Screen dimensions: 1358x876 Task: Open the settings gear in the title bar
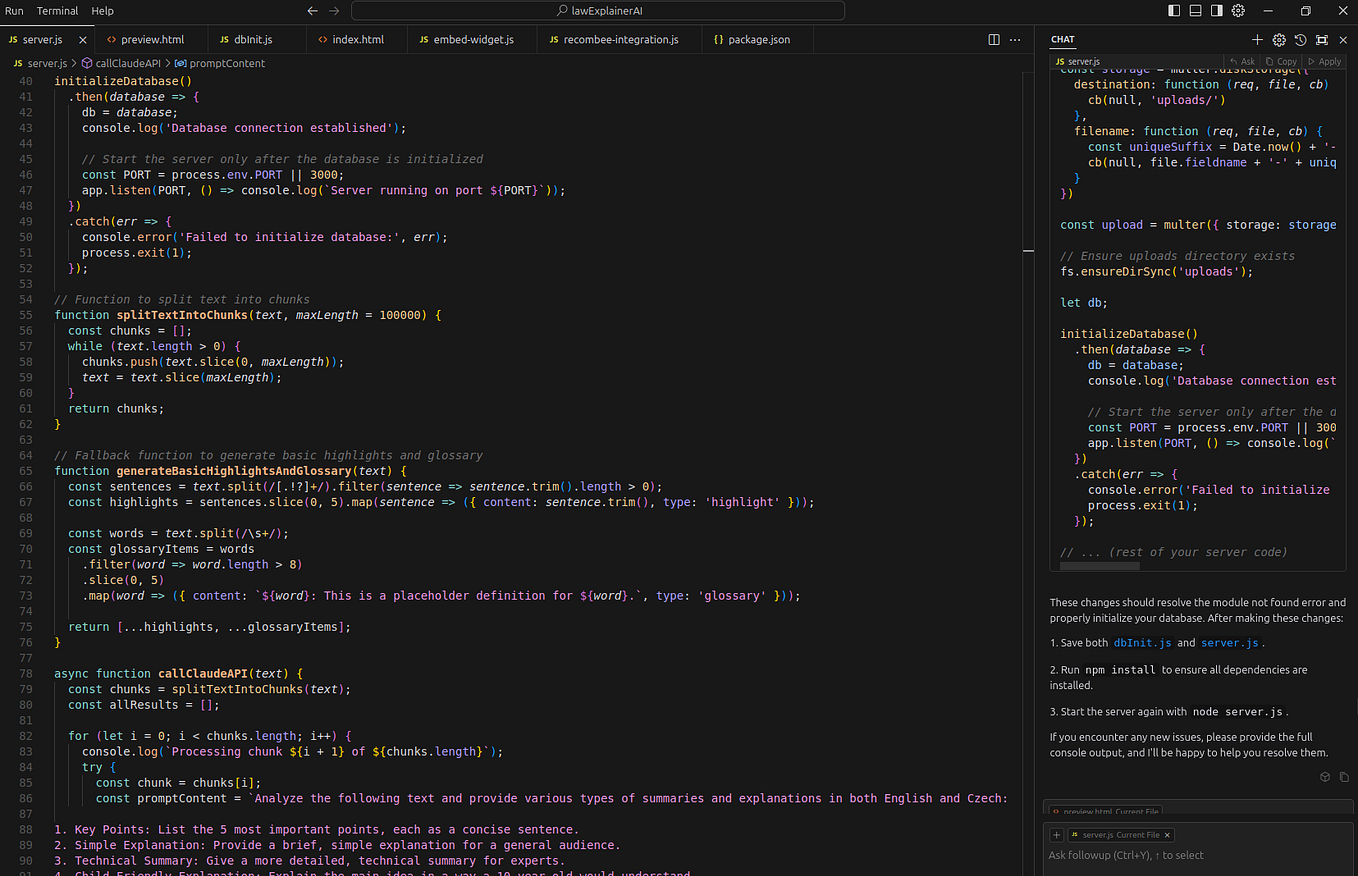tap(1238, 10)
